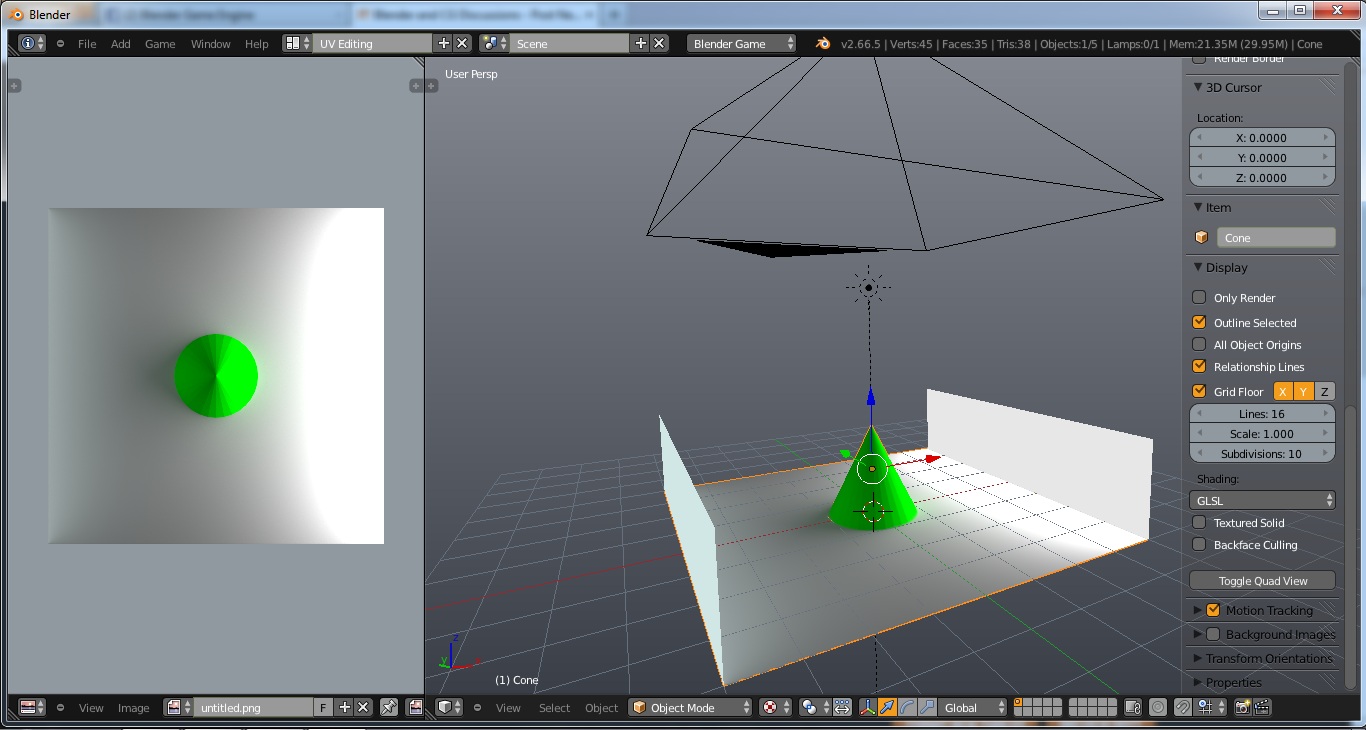Open the Global orientation dropdown

pos(973,707)
